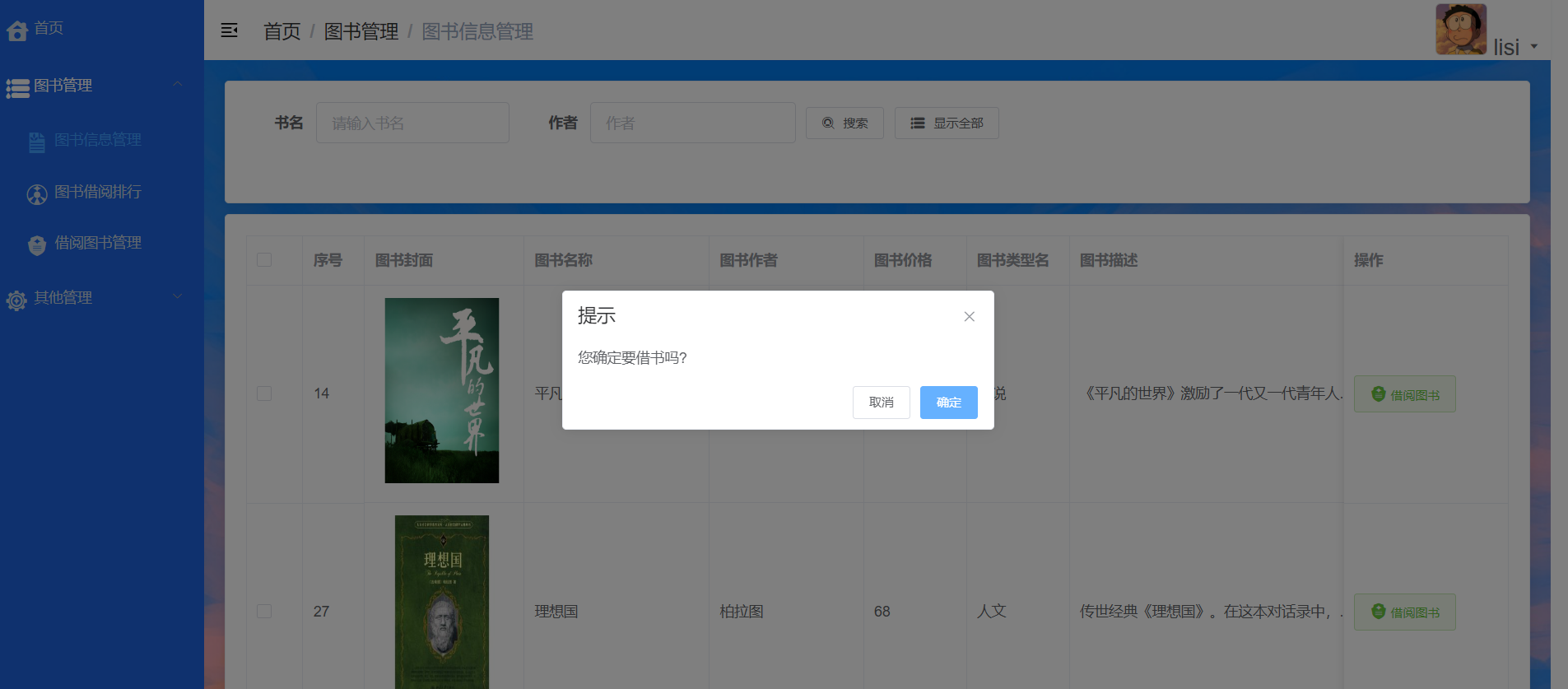The height and width of the screenshot is (689, 1568).
Task: Click the price cell 68
Action: point(882,612)
